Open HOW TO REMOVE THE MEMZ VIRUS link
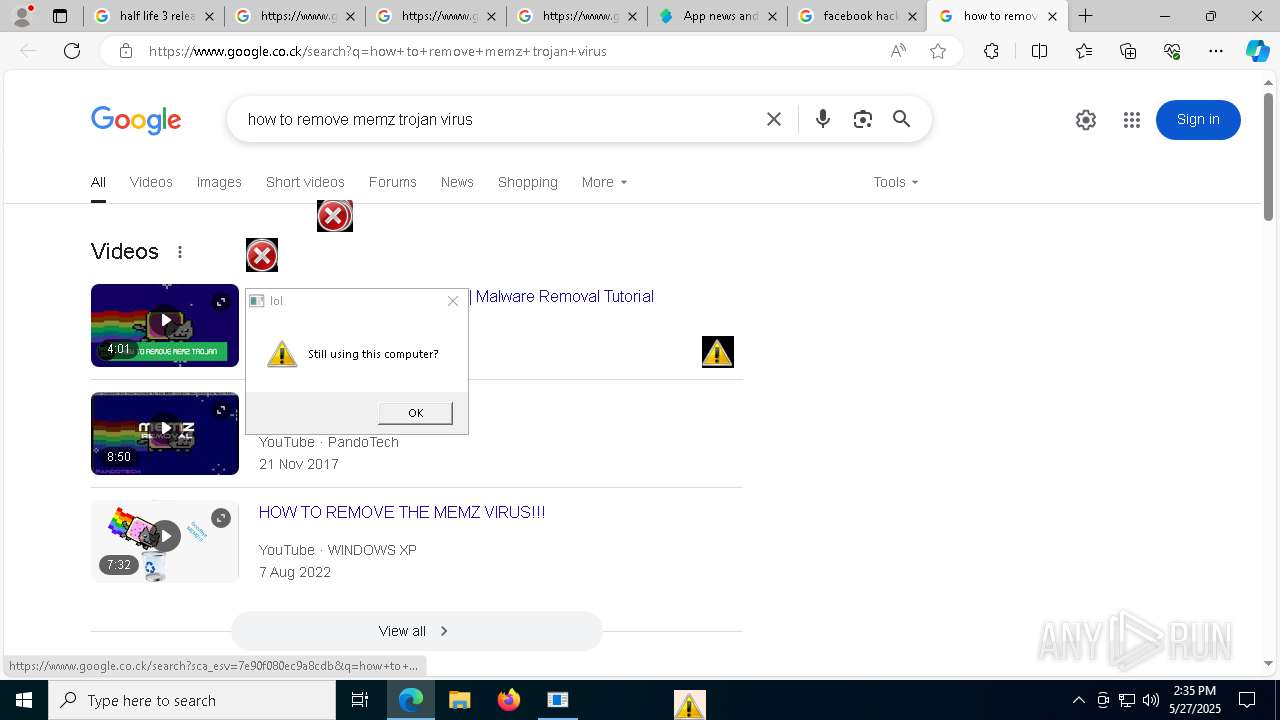 point(402,512)
